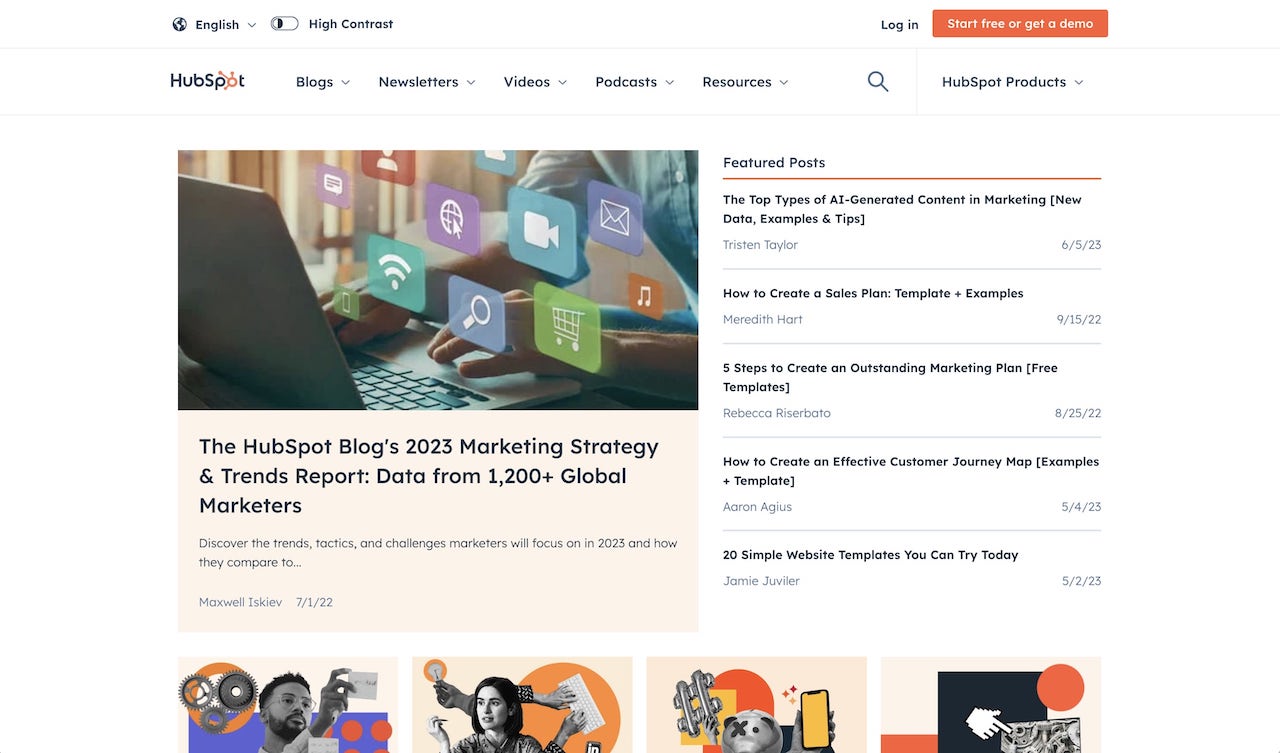Screen dimensions: 1280x753
Task: Click the Log in link
Action: point(899,24)
